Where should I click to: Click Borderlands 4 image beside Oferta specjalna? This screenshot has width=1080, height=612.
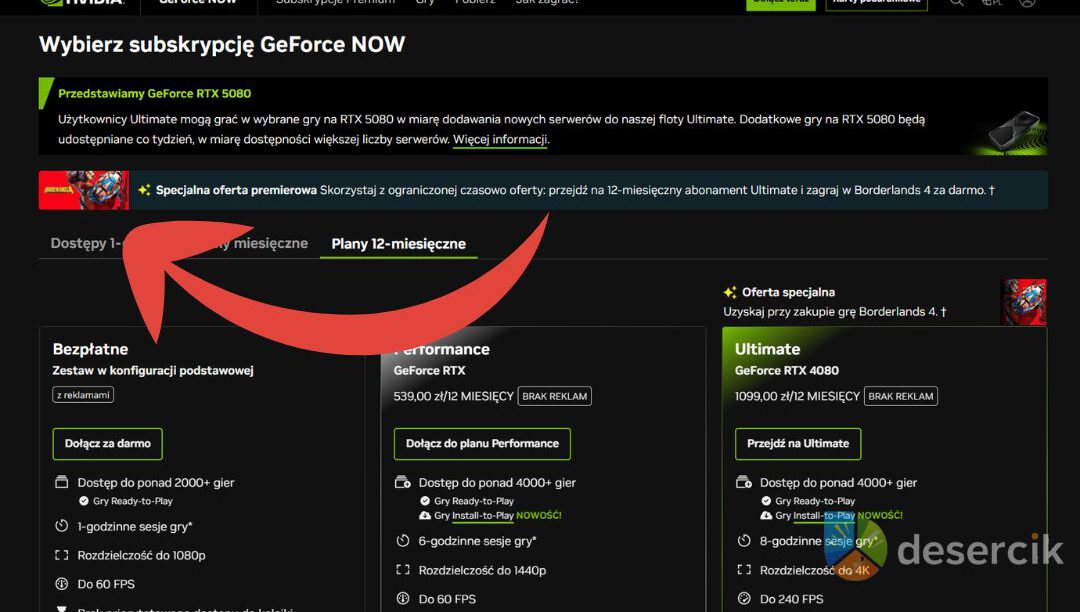[x=1023, y=302]
